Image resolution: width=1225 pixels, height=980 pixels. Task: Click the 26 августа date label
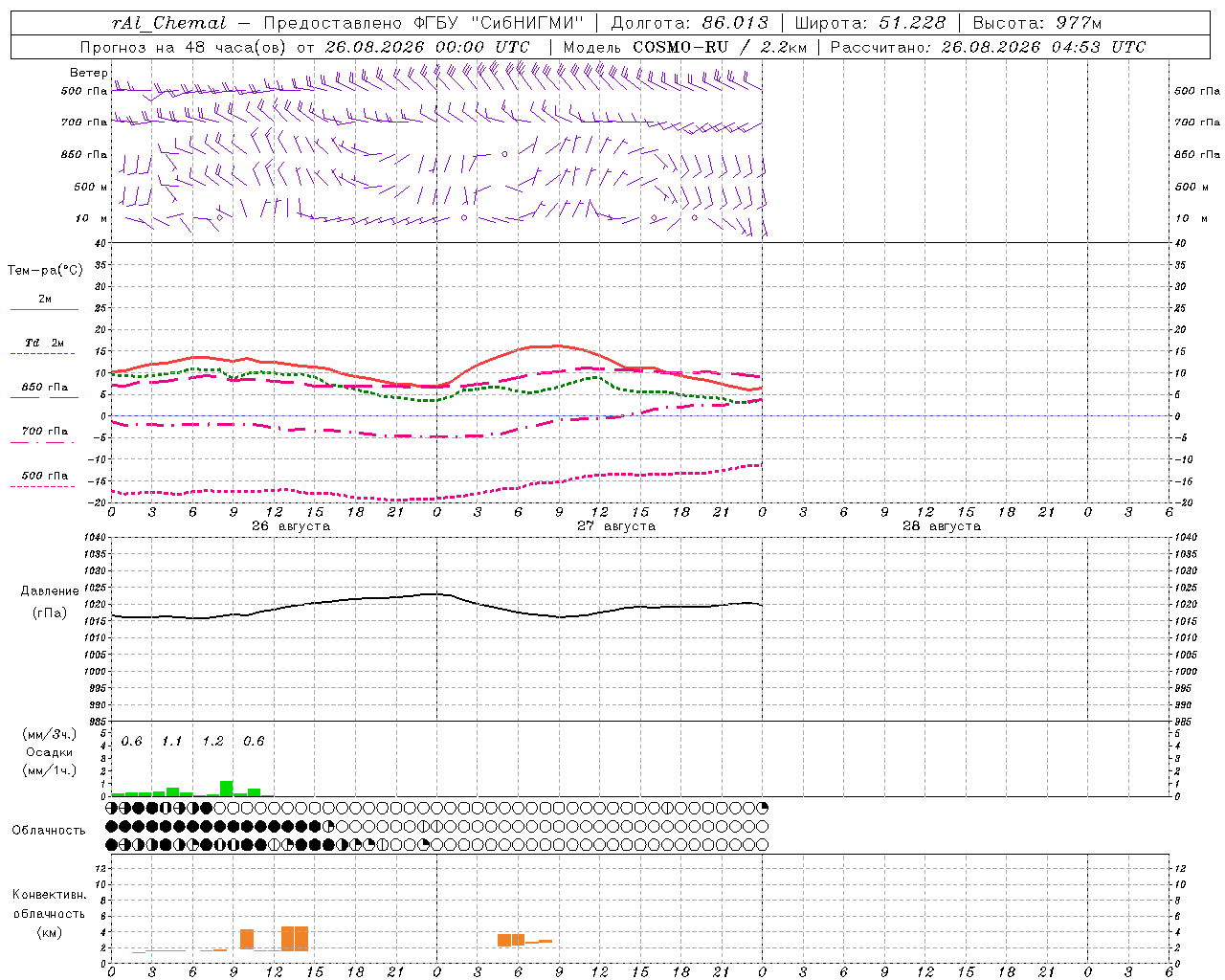point(291,526)
